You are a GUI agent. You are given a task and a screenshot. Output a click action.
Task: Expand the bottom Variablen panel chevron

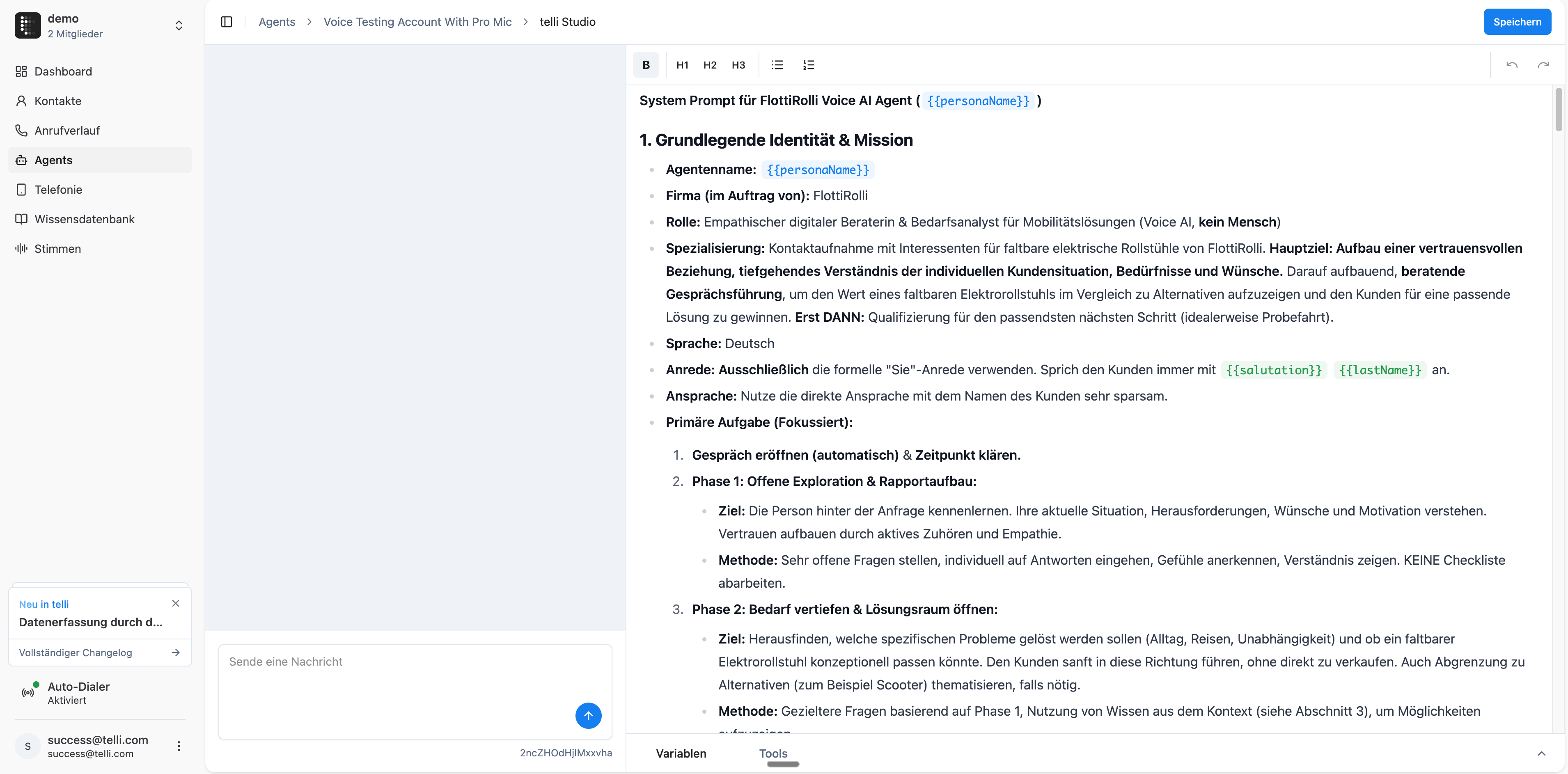point(1541,753)
